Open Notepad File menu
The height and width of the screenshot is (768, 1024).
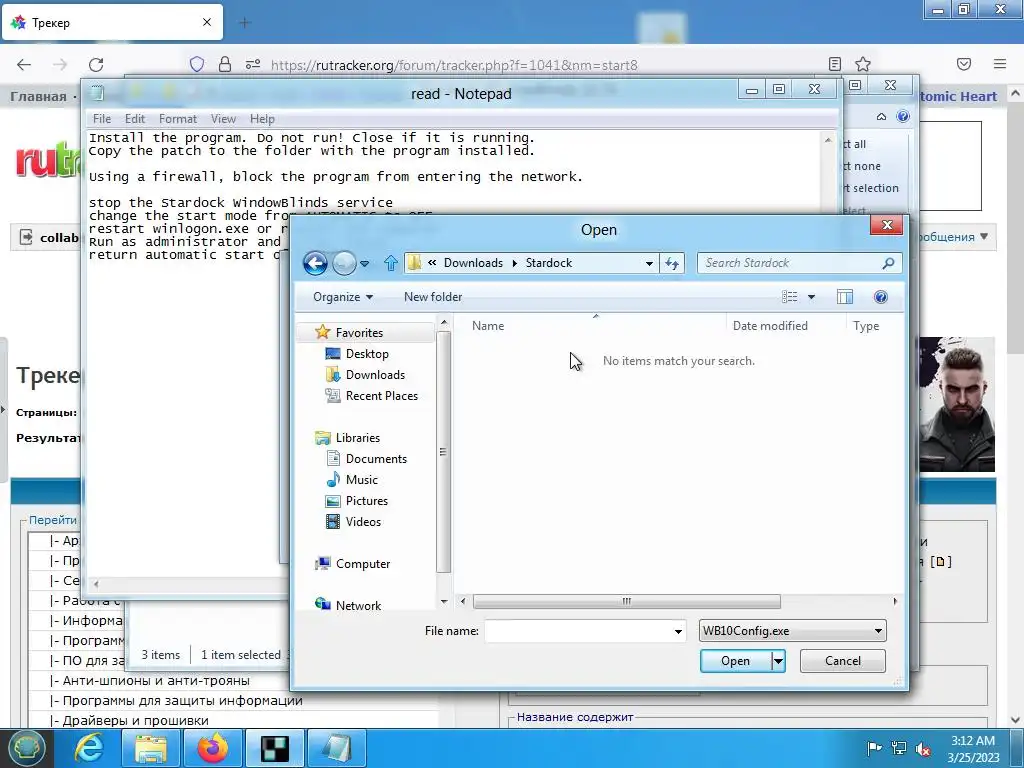click(102, 119)
